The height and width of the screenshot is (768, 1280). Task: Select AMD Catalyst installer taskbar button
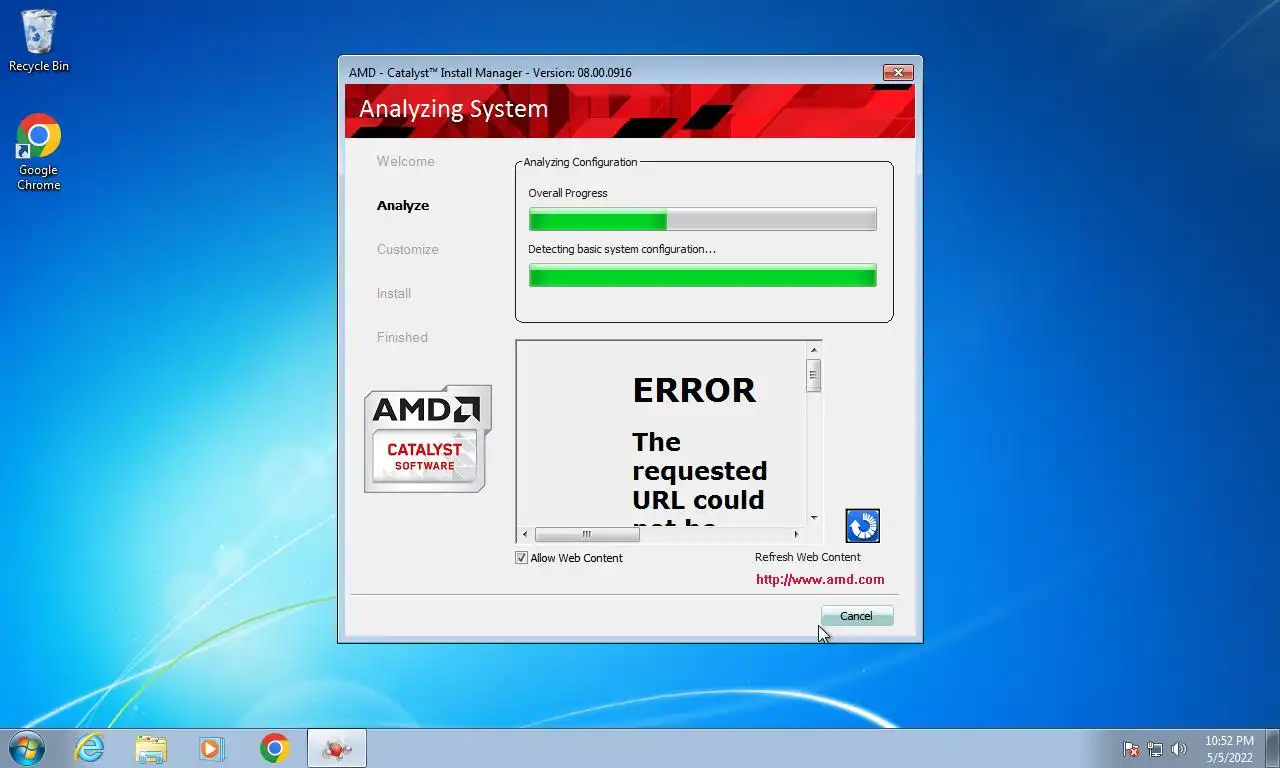pyautogui.click(x=337, y=748)
